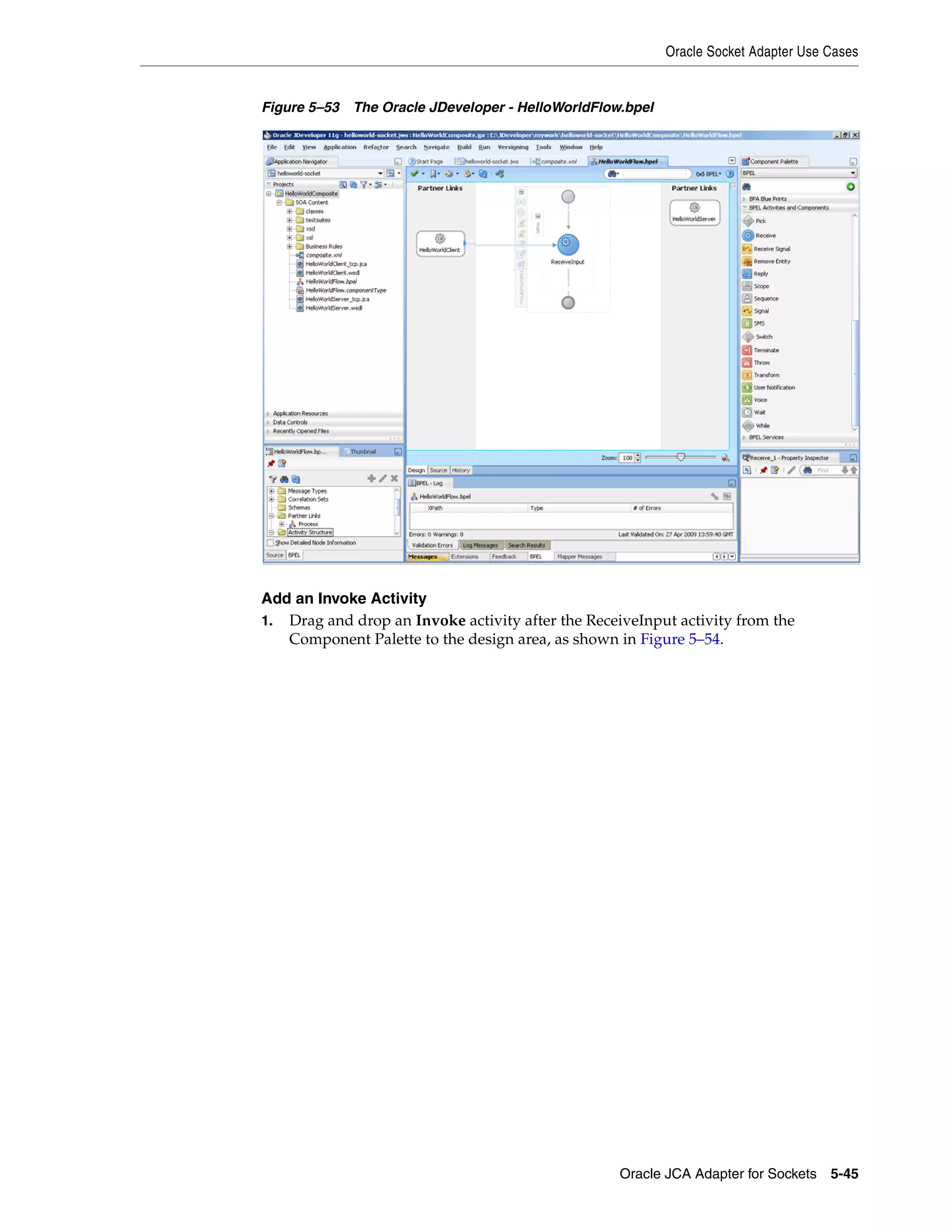
Task: Switch to the composite.xml editor tab
Action: coord(555,161)
